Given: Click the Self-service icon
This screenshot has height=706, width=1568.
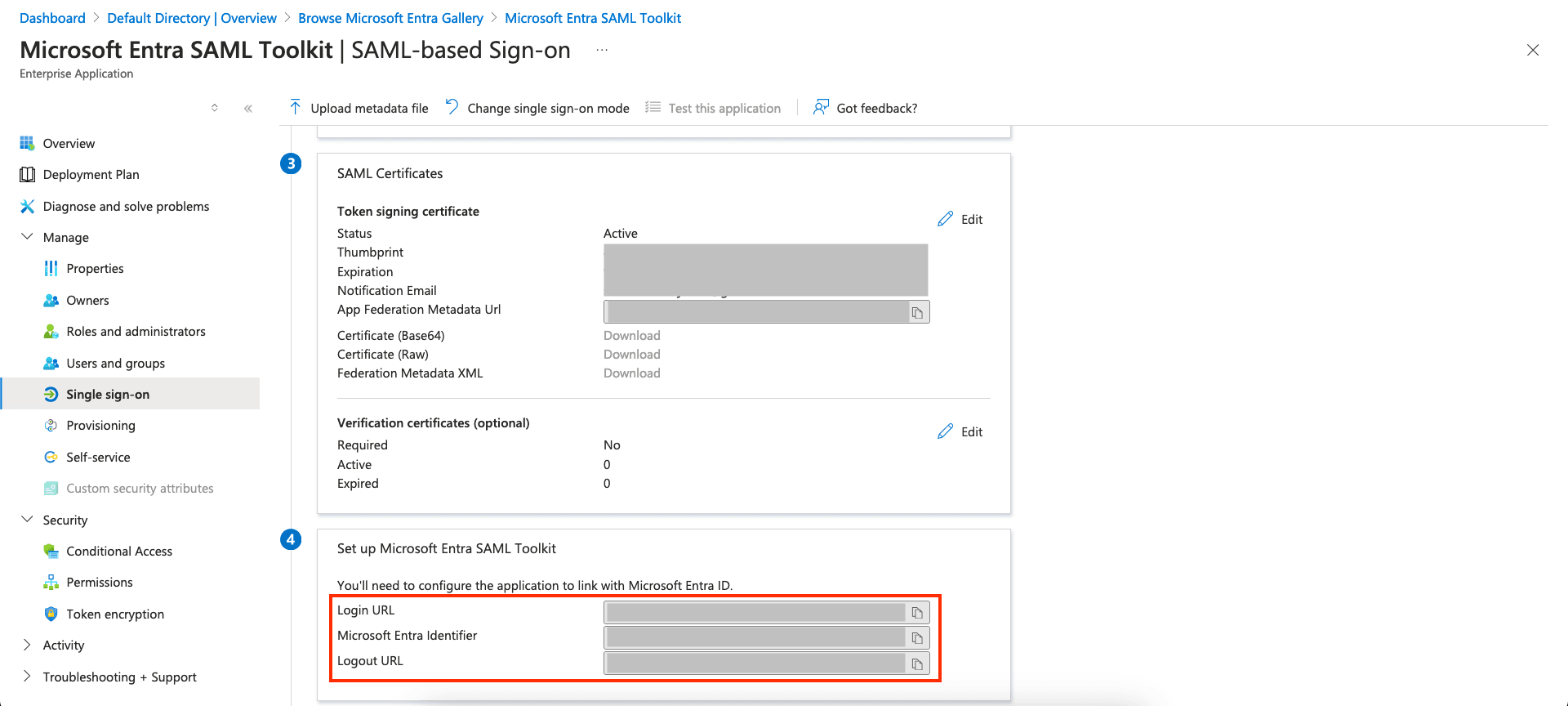Looking at the screenshot, I should pos(51,457).
